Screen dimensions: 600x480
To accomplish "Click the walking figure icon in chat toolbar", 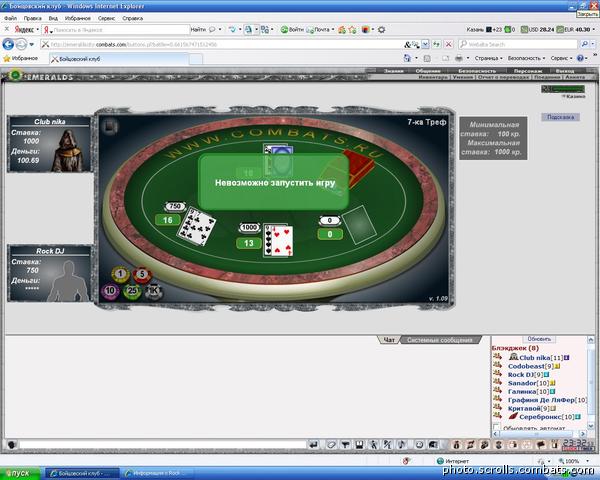I will pos(373,444).
